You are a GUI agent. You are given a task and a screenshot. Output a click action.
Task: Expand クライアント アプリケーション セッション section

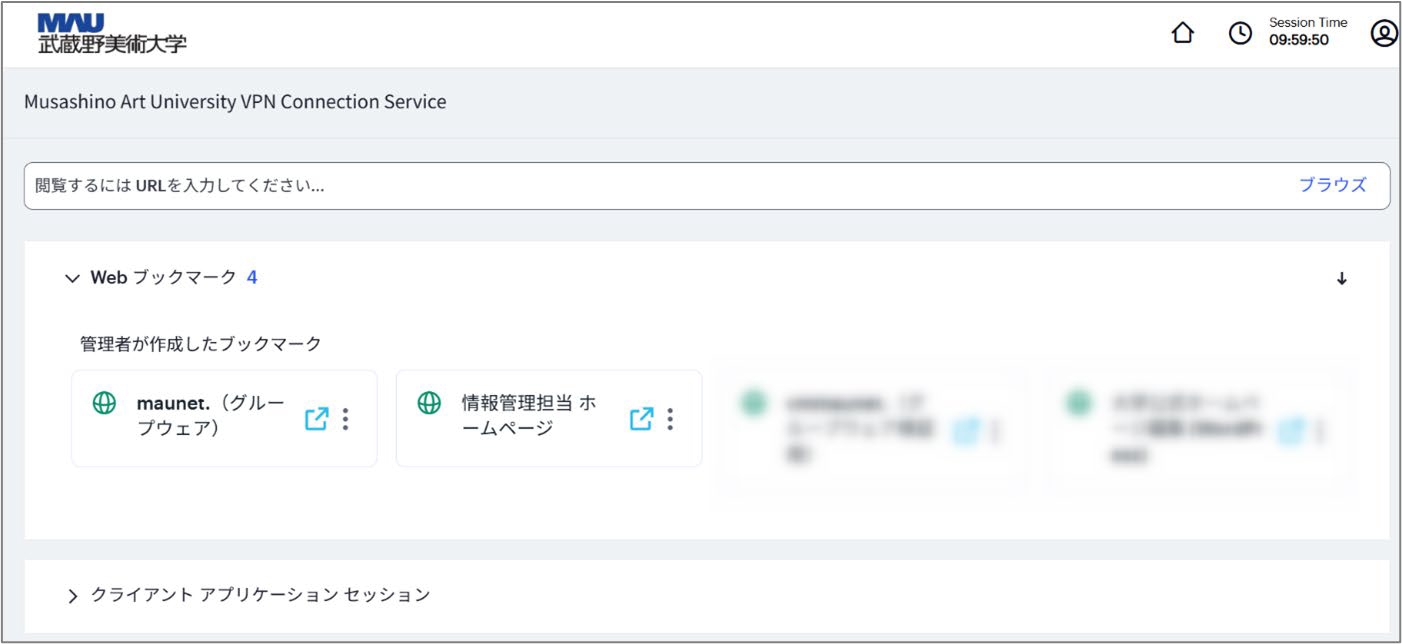point(72,596)
